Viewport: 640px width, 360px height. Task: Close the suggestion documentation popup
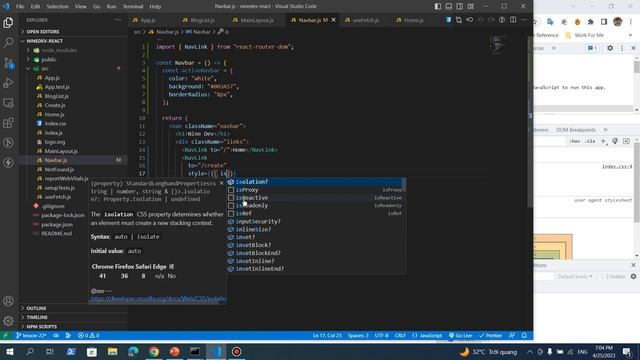tap(222, 183)
